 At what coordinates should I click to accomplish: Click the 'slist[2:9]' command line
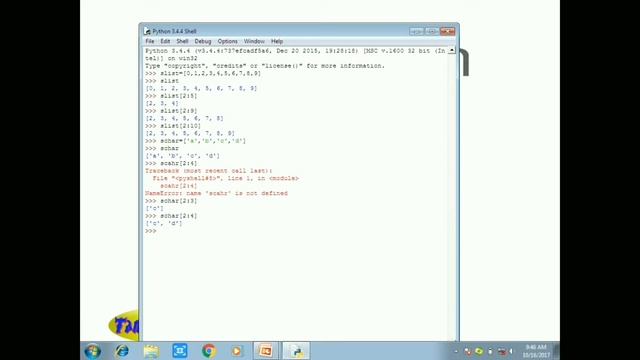click(x=171, y=111)
